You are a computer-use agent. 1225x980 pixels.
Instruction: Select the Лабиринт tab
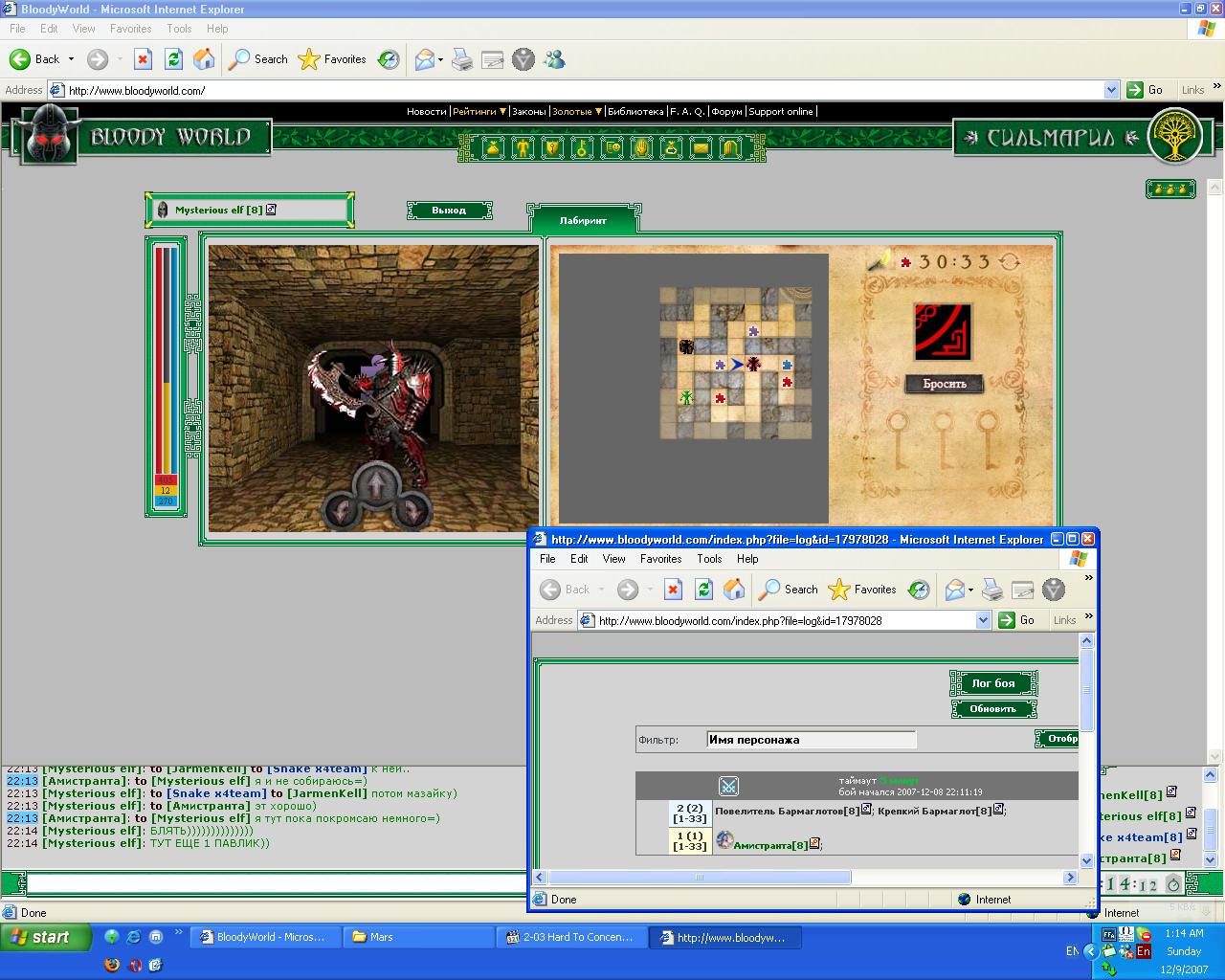pos(584,220)
